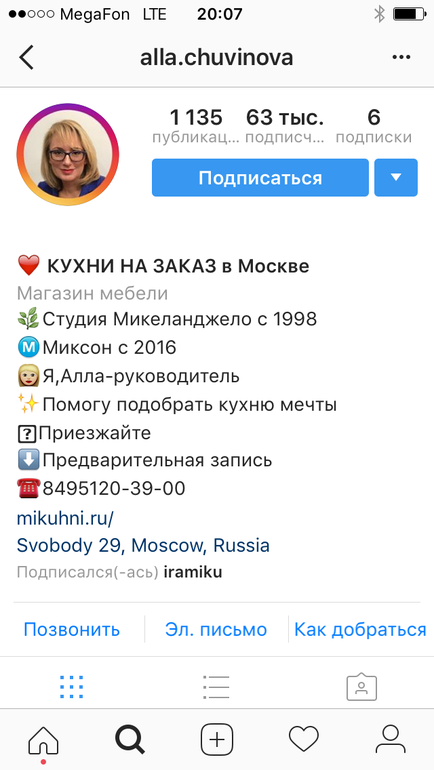This screenshot has height=770, width=434.
Task: Tap the Подписаться follow button
Action: 260,177
